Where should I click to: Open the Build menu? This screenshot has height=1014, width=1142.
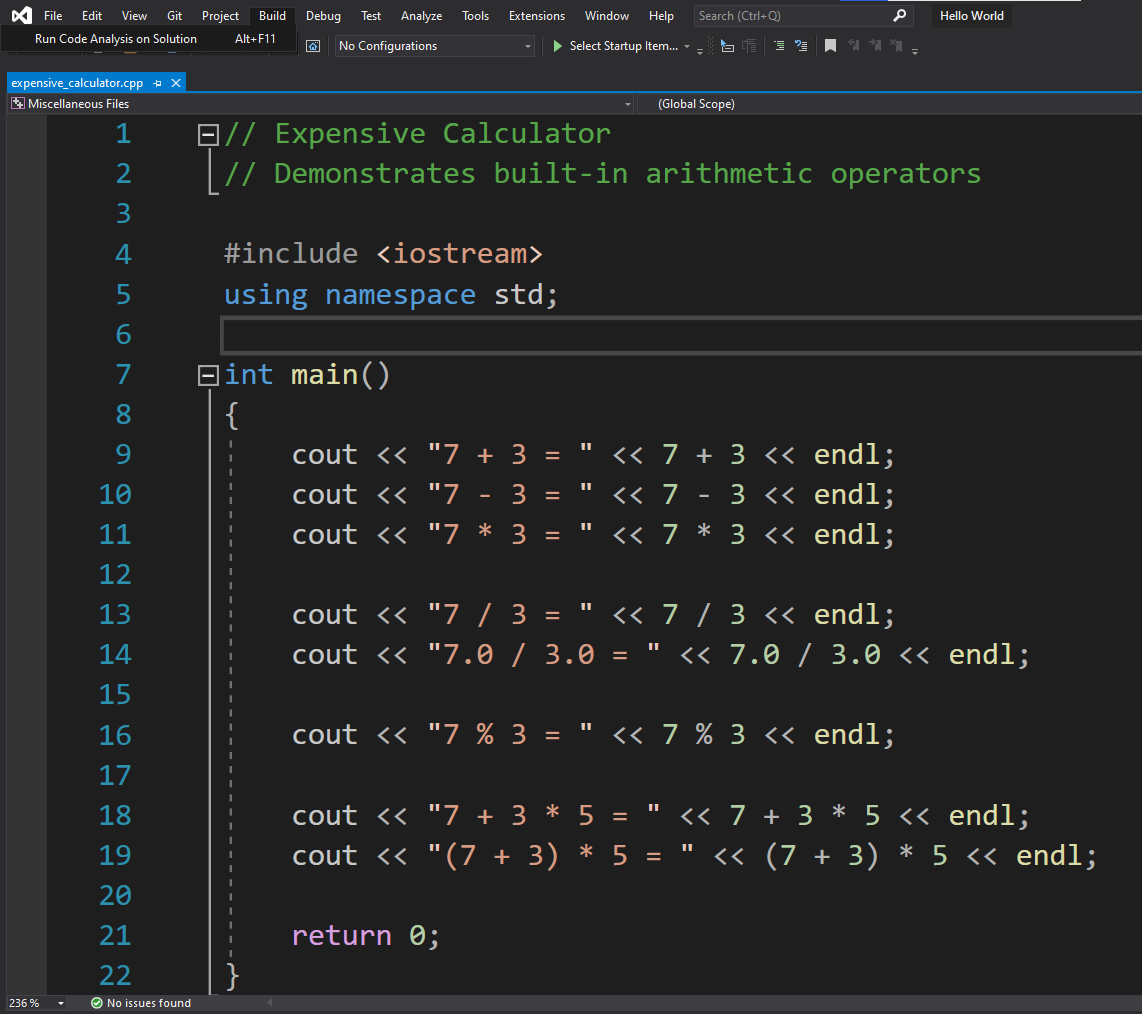[272, 15]
